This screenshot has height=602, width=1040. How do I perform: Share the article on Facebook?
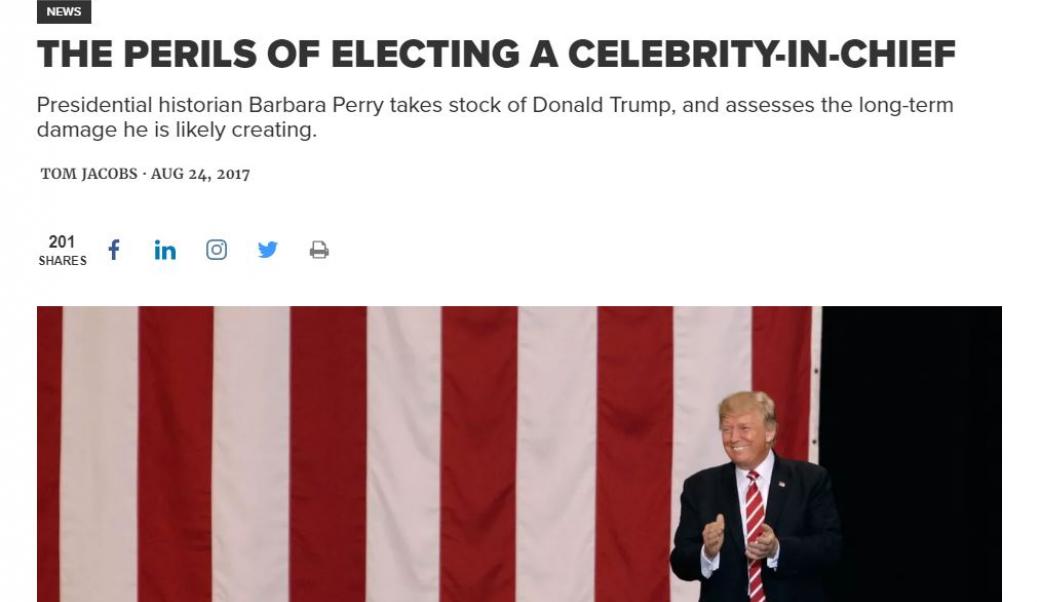click(114, 250)
